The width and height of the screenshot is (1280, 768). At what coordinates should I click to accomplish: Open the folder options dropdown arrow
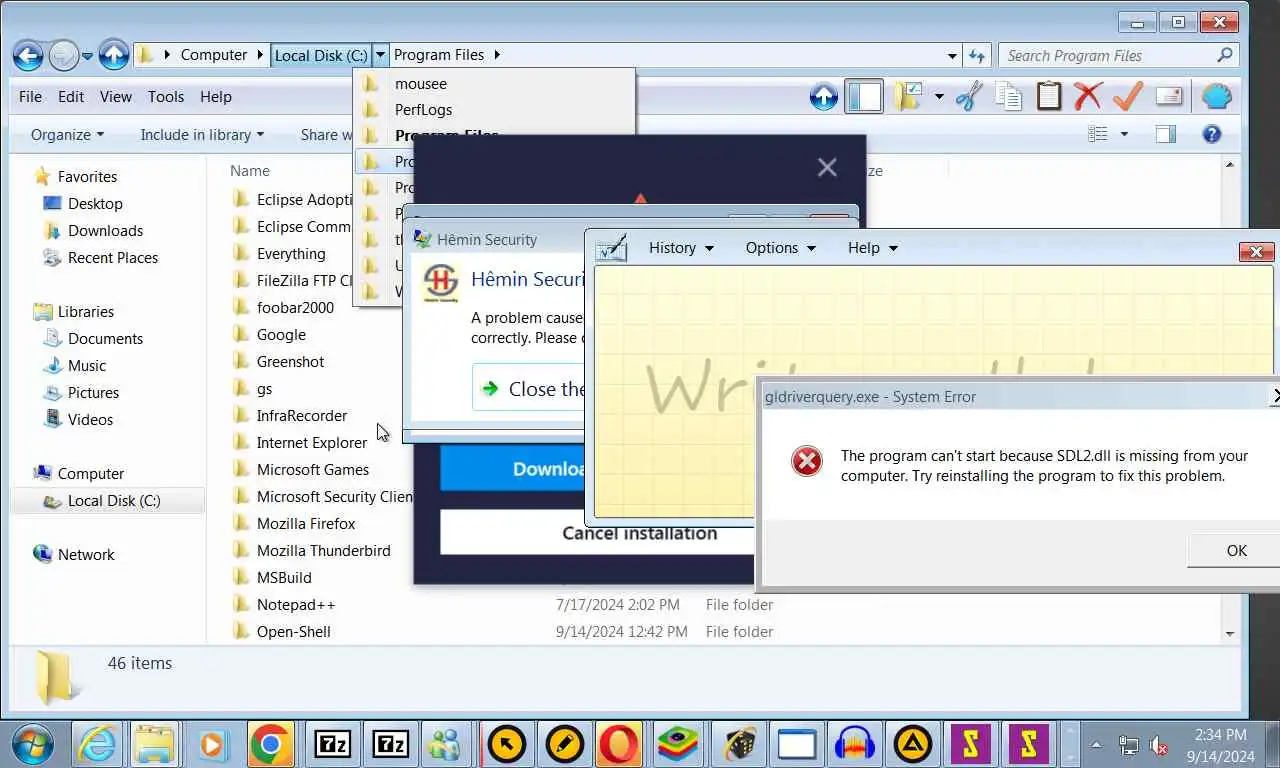[x=938, y=97]
